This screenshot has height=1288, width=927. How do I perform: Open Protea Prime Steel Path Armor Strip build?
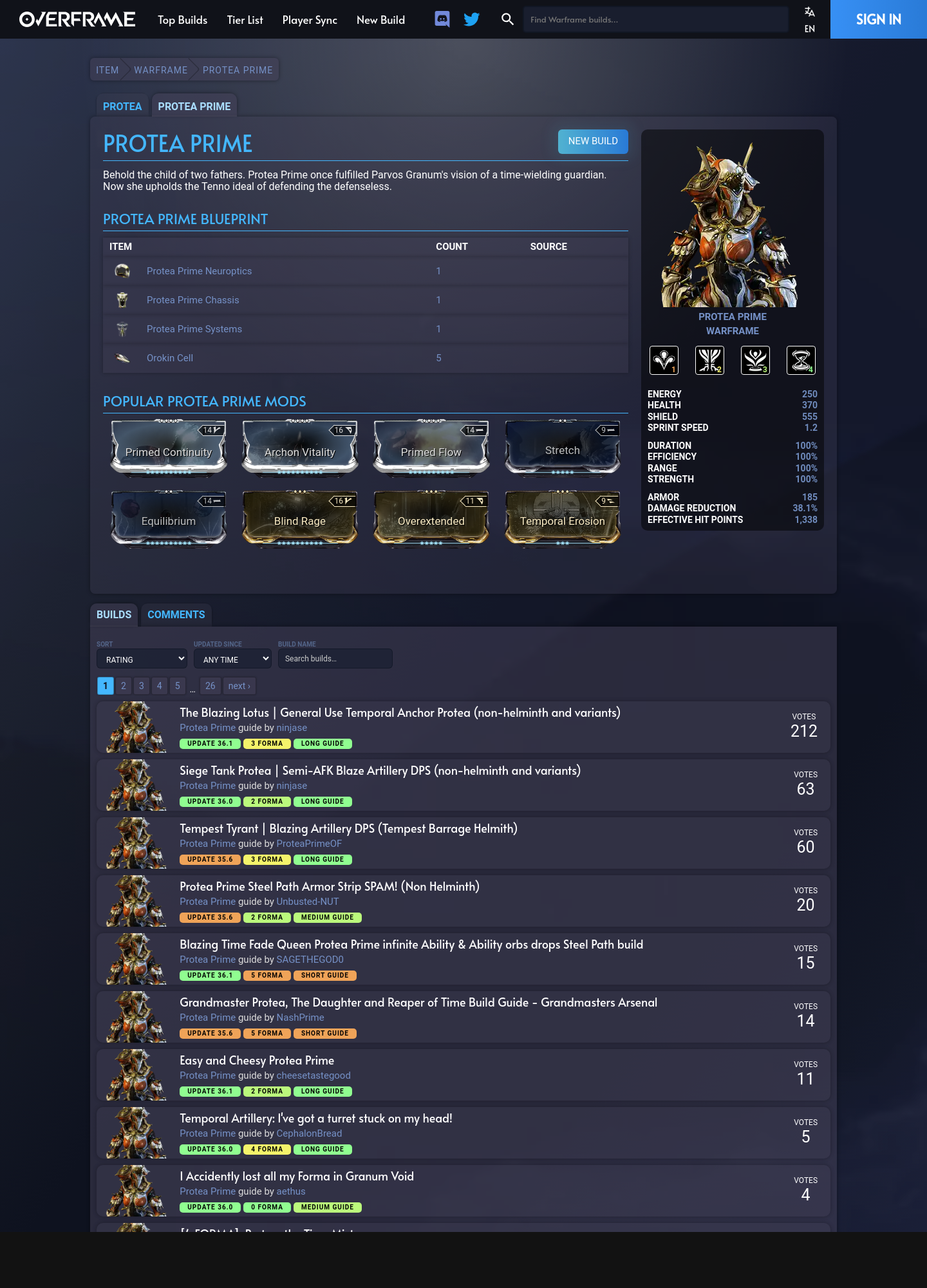(x=330, y=887)
